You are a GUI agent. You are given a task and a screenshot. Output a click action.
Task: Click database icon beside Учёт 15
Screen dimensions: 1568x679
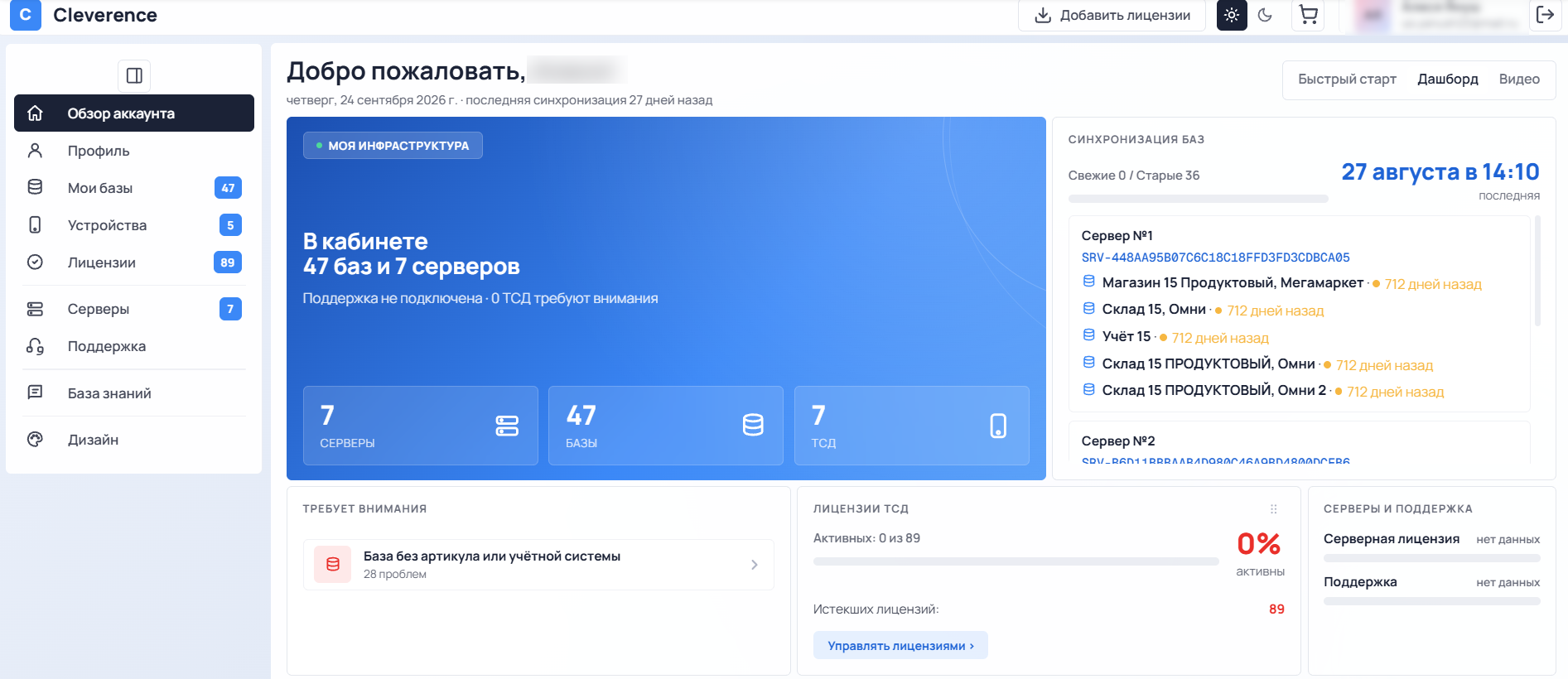(x=1089, y=335)
